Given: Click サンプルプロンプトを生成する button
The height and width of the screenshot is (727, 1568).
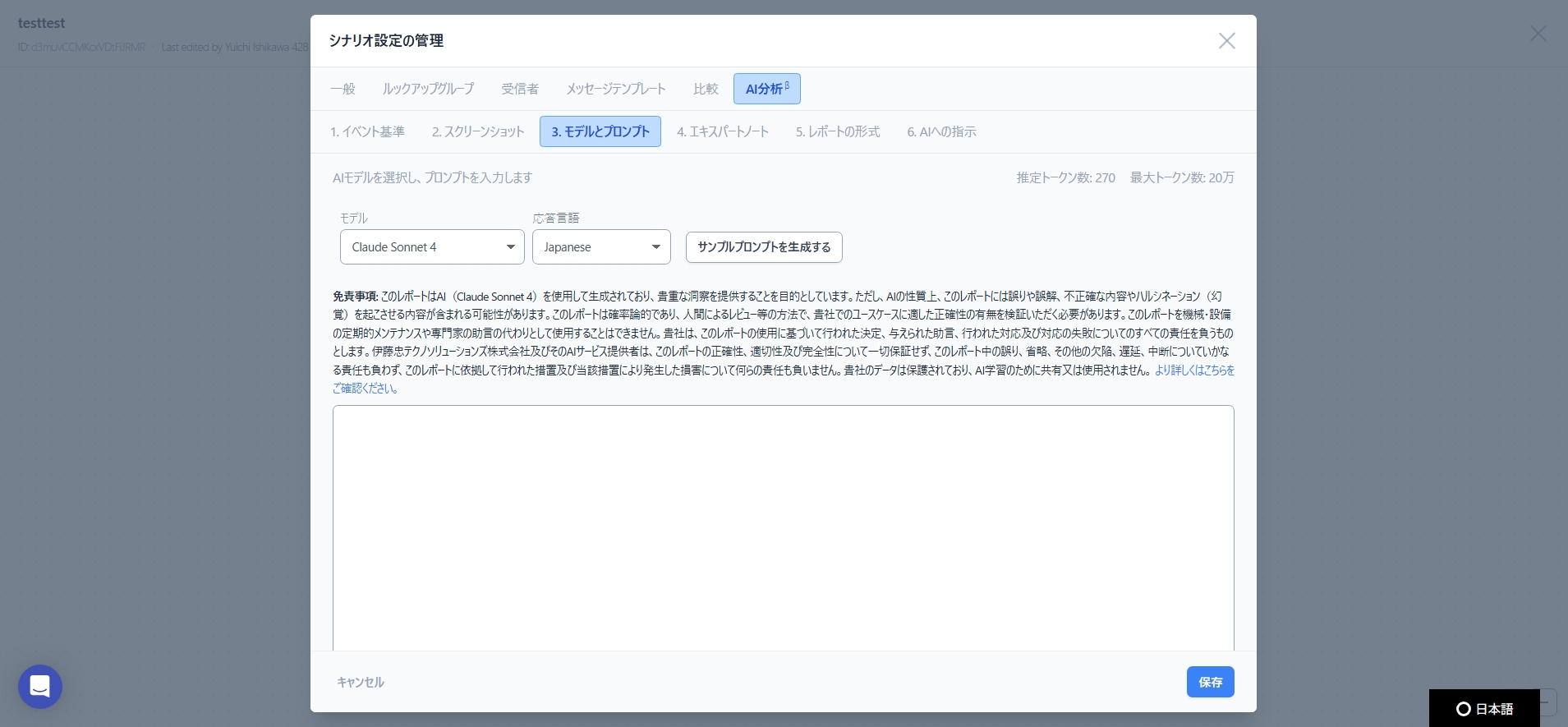Looking at the screenshot, I should click(x=764, y=247).
